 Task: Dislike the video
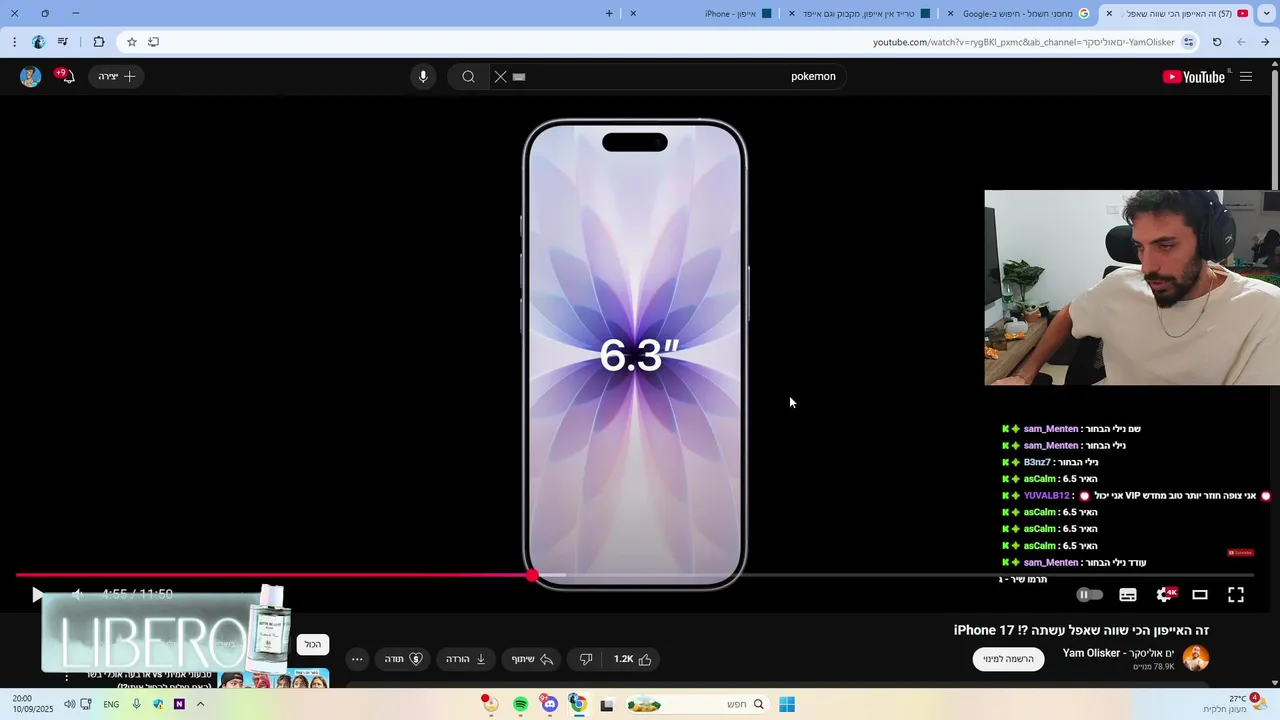click(586, 659)
